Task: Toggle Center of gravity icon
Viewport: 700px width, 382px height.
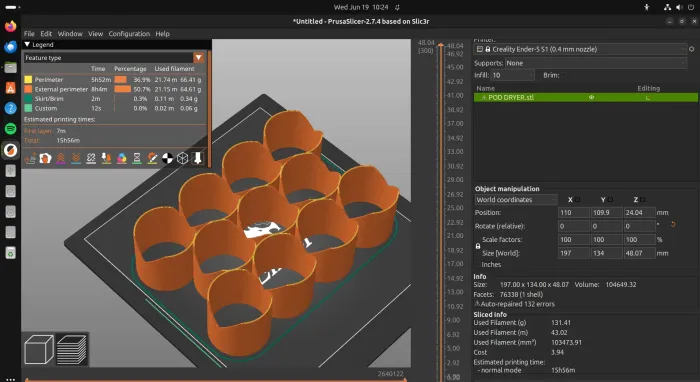Action: (x=167, y=158)
